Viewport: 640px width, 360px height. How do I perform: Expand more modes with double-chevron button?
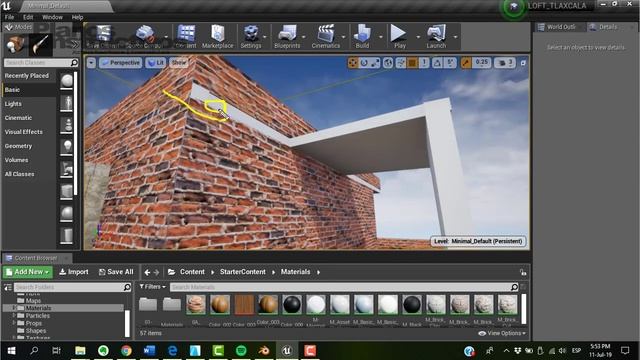pos(74,44)
